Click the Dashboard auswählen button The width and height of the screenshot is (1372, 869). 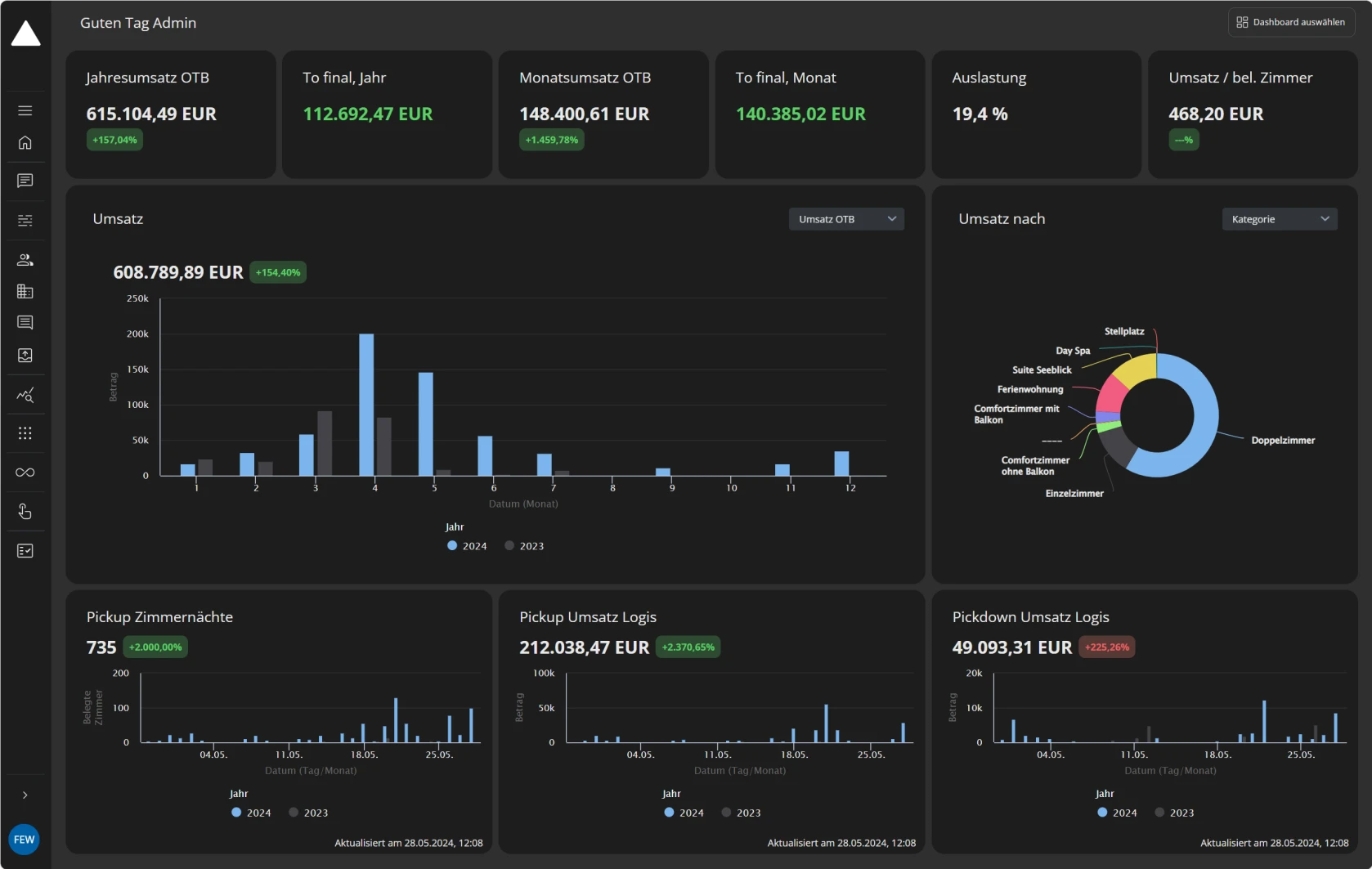click(1290, 22)
